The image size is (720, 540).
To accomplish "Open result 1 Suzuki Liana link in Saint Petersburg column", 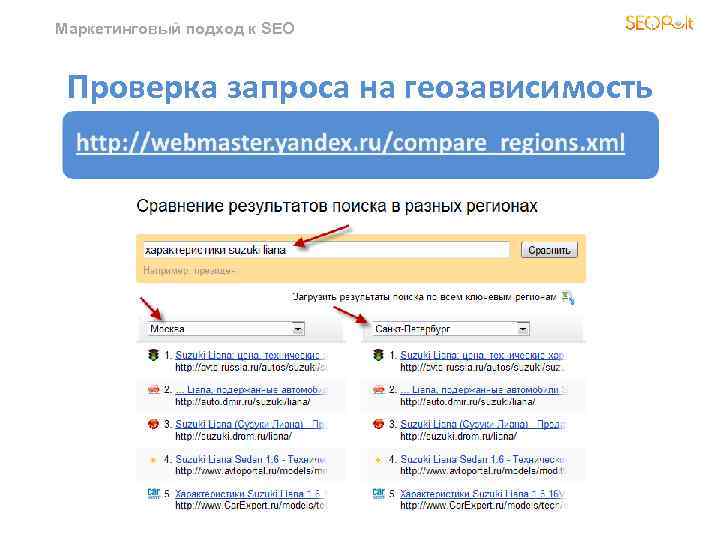I will tap(483, 355).
